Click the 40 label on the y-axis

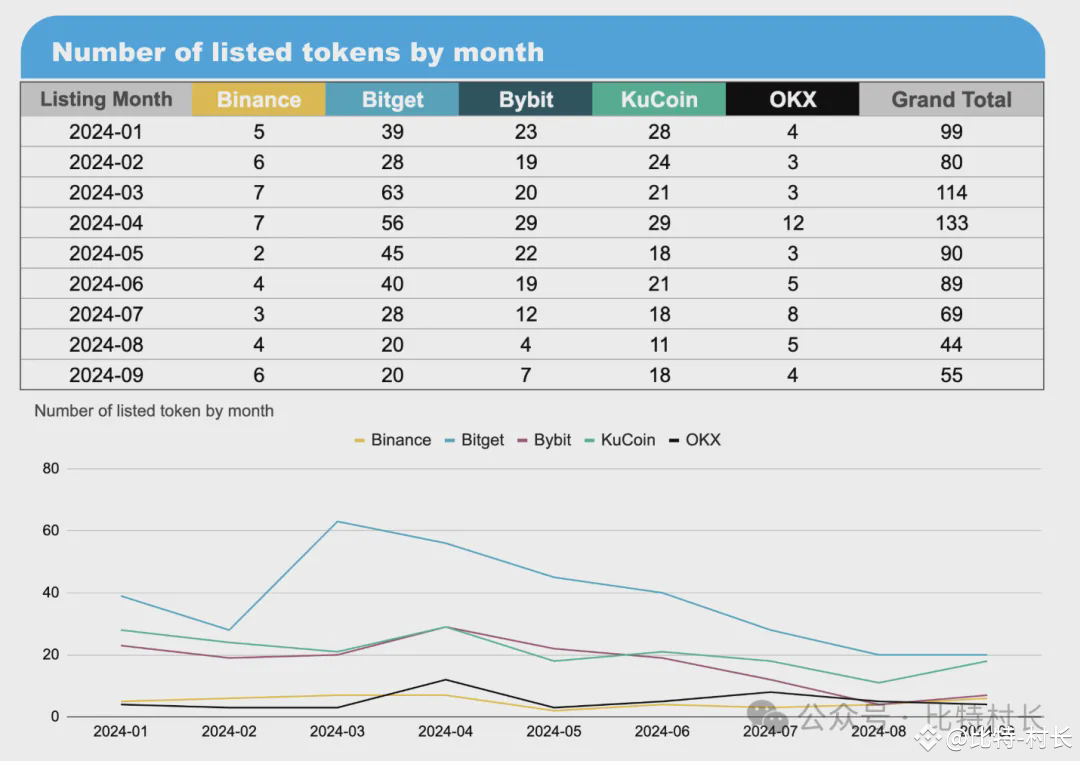pos(51,592)
